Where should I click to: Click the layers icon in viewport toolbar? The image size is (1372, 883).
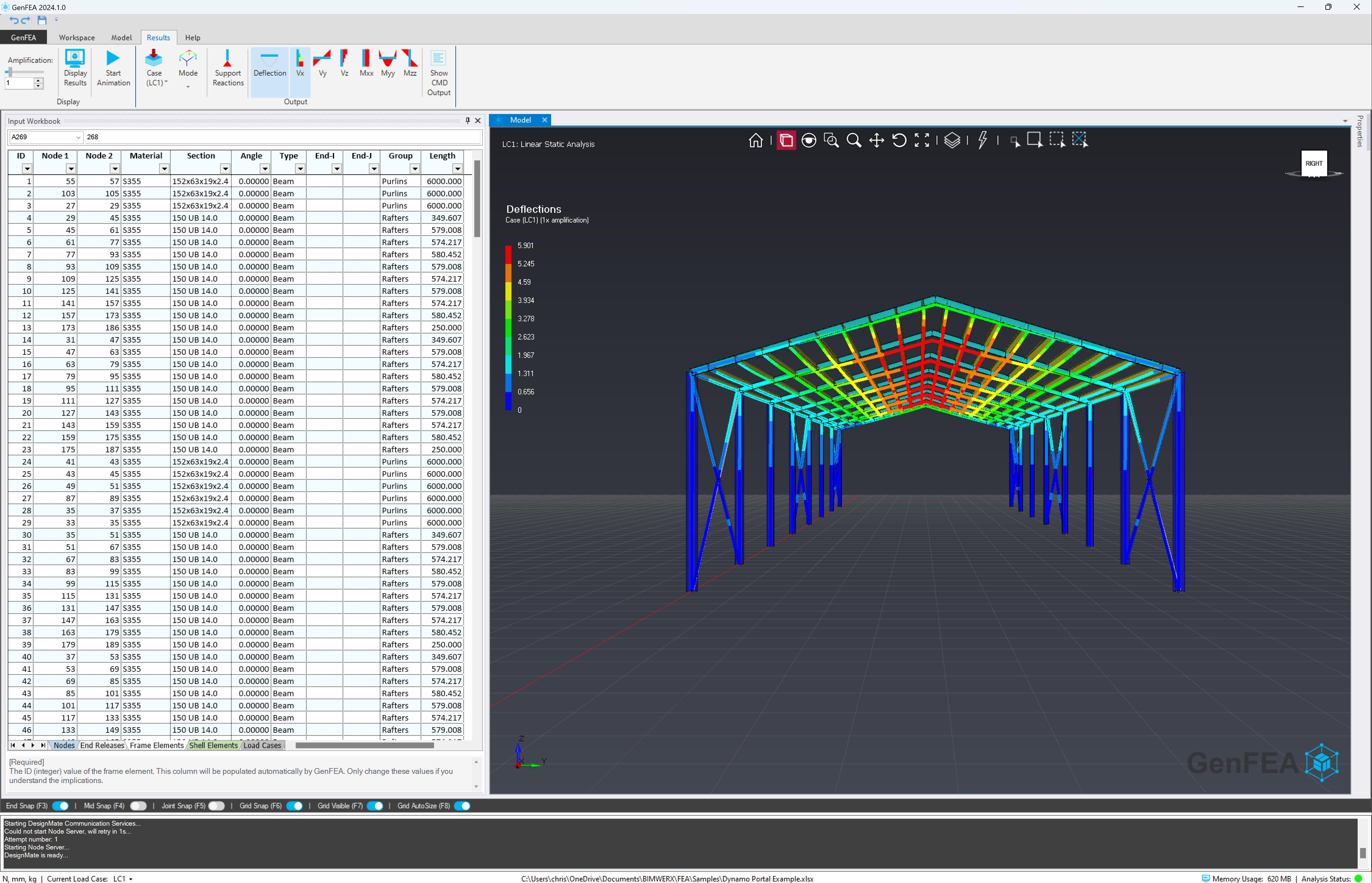(952, 141)
